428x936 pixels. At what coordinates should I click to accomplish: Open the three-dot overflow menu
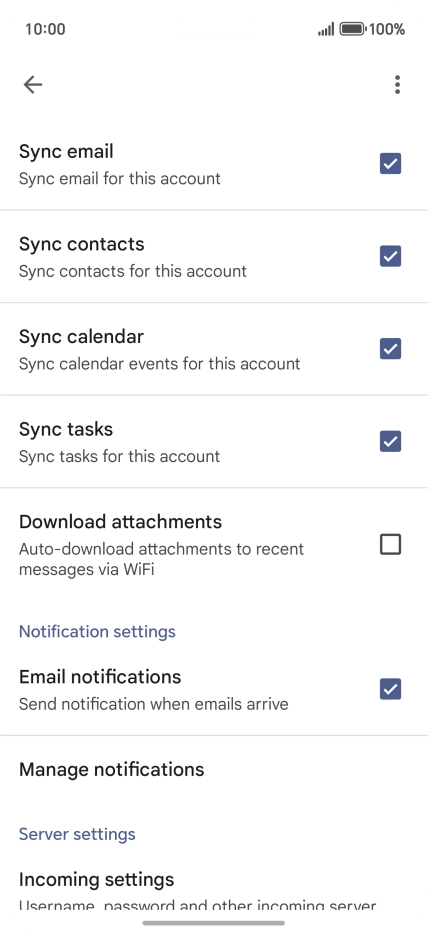click(x=397, y=85)
